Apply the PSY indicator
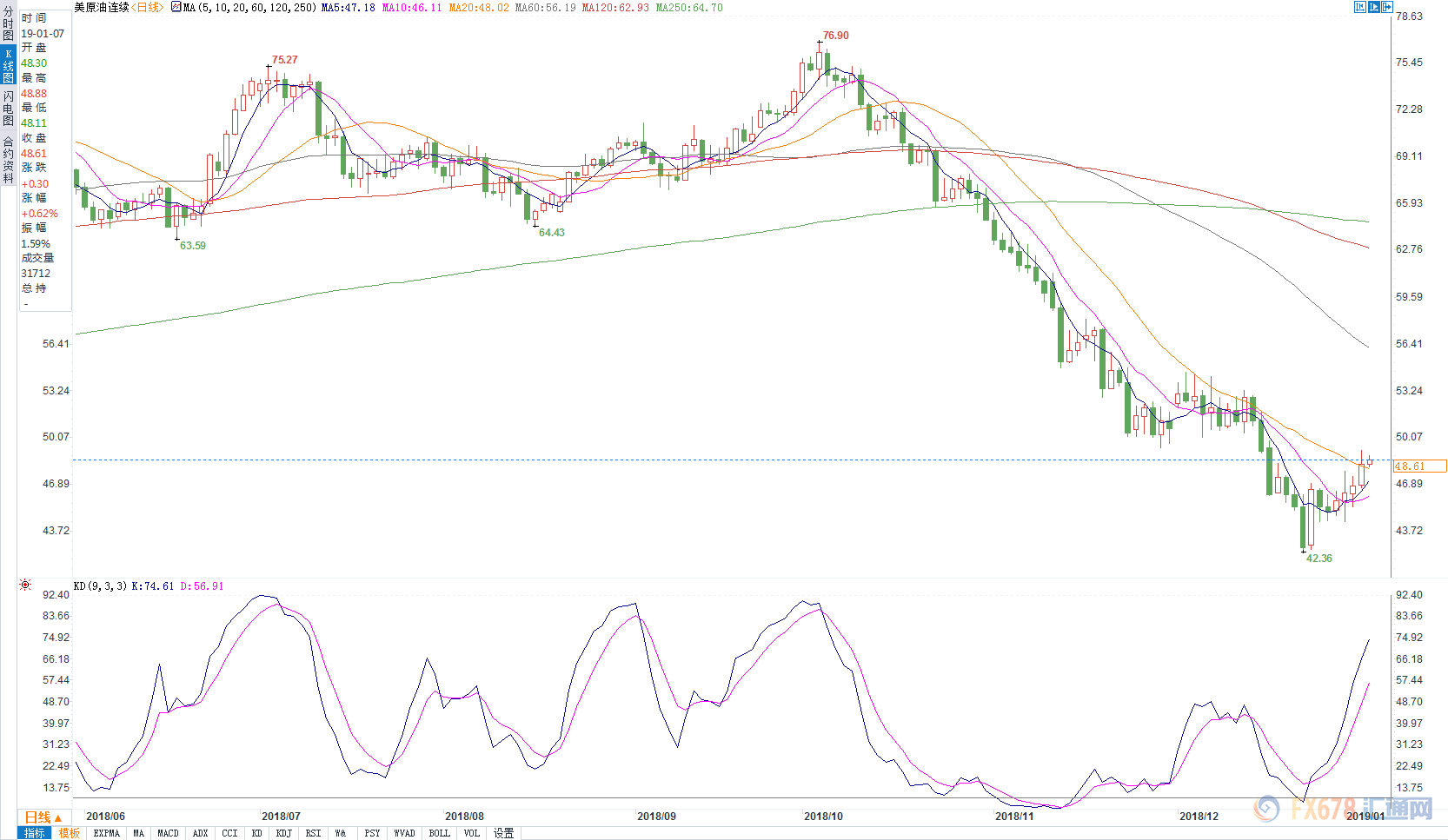Image resolution: width=1448 pixels, height=840 pixels. point(373,833)
